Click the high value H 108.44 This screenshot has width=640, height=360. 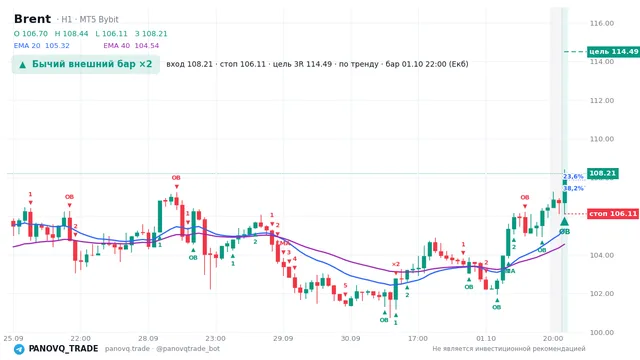click(x=71, y=33)
